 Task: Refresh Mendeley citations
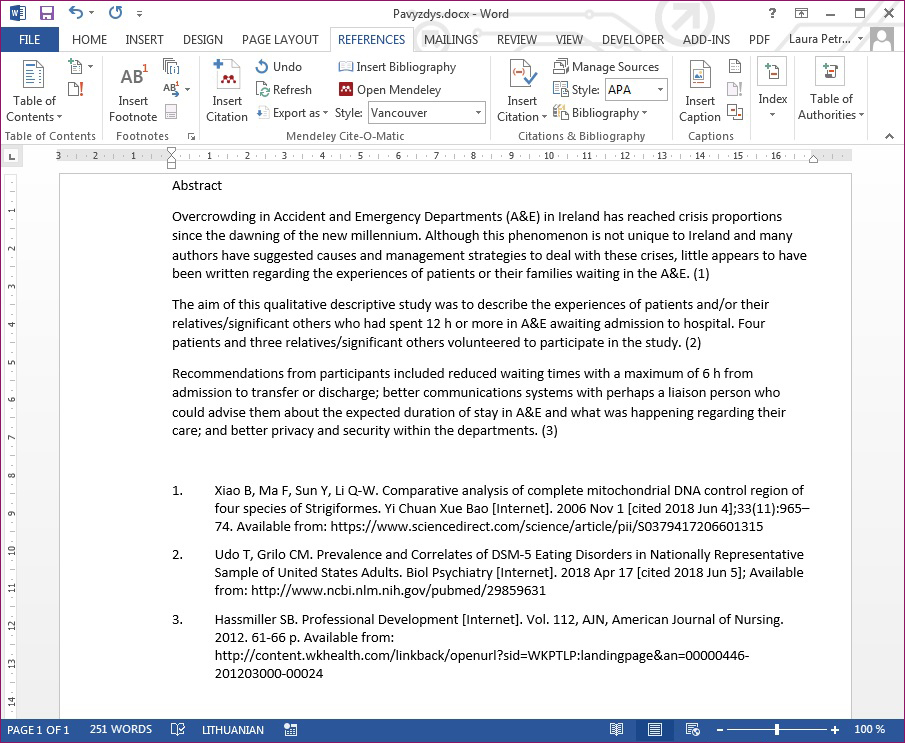click(283, 90)
